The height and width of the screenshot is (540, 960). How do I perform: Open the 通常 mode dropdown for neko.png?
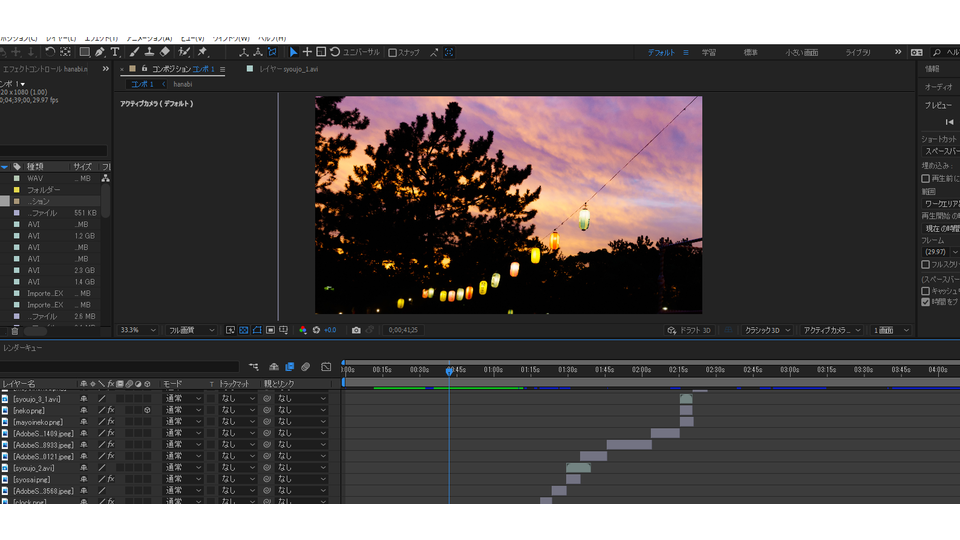pyautogui.click(x=182, y=410)
